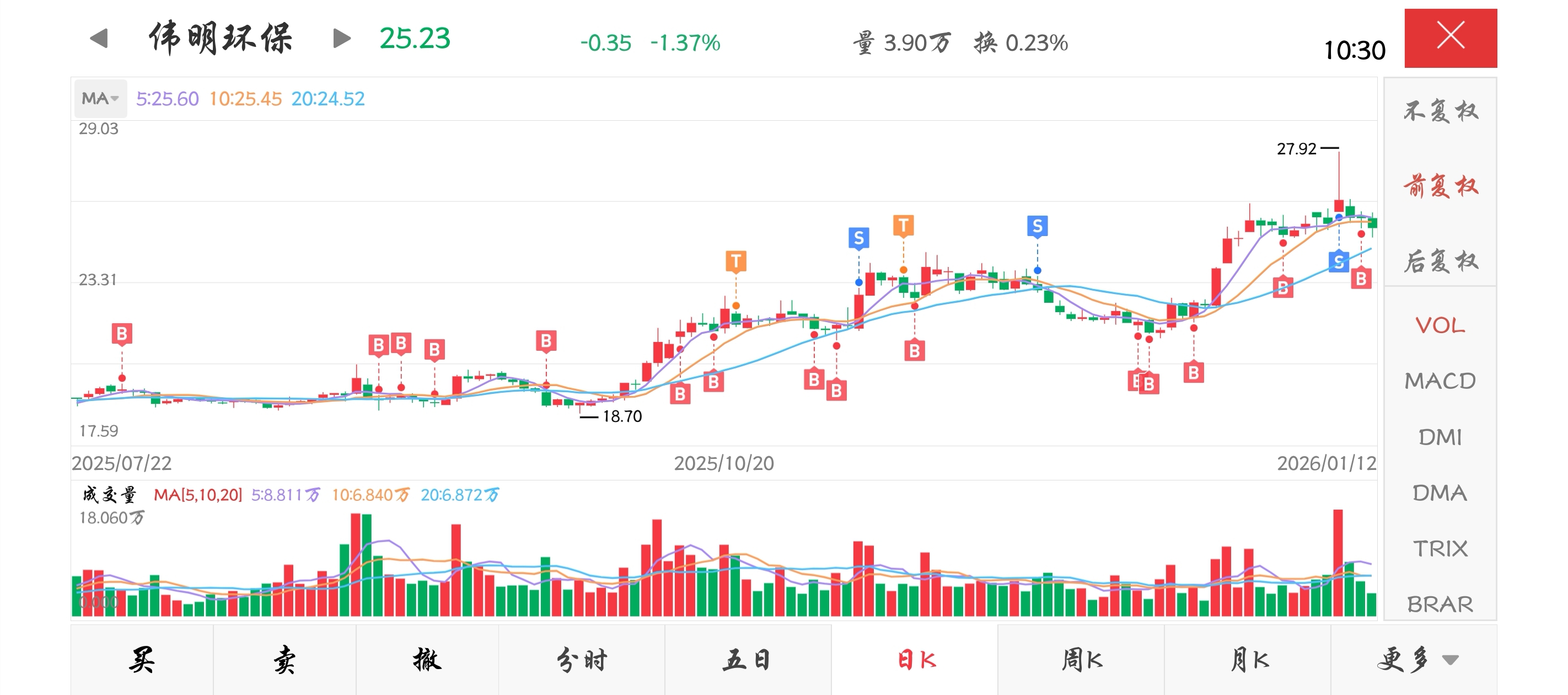Viewport: 1568px width, 695px height.
Task: Select 不复权 price adjustment mode
Action: pyautogui.click(x=1440, y=111)
